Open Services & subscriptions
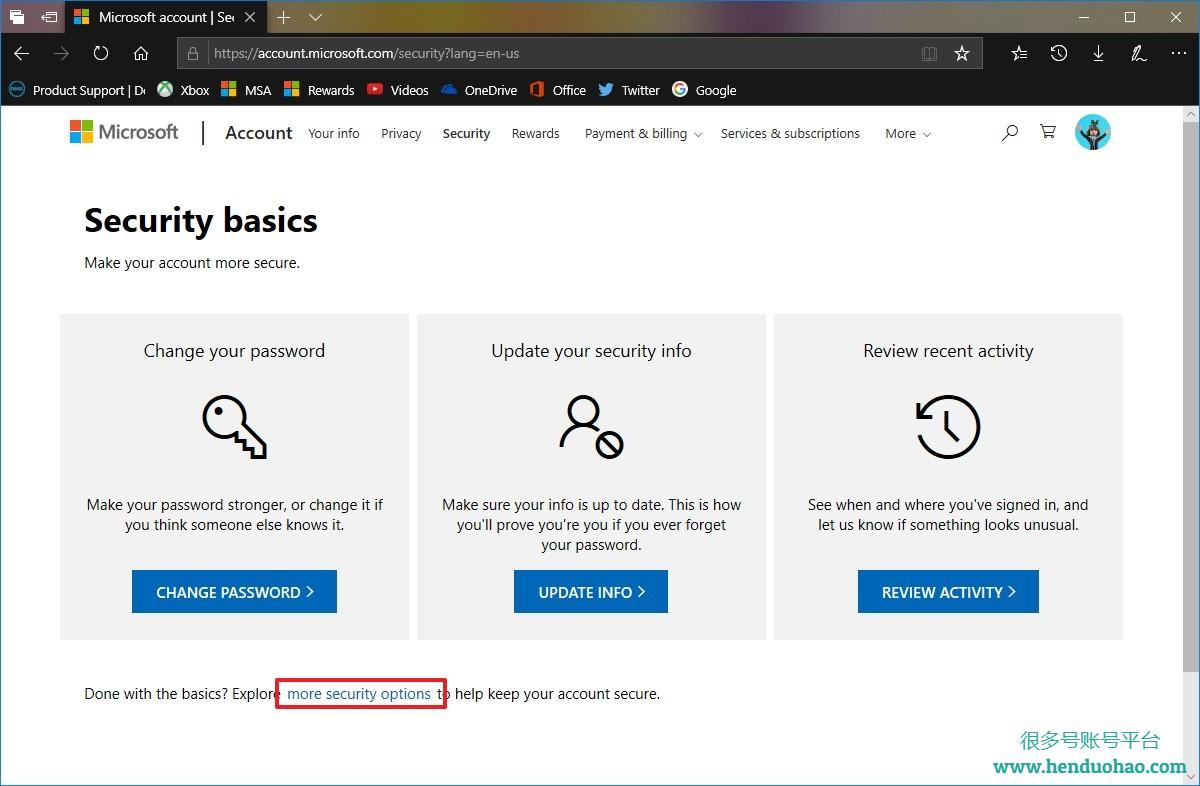Image resolution: width=1200 pixels, height=786 pixels. click(790, 133)
